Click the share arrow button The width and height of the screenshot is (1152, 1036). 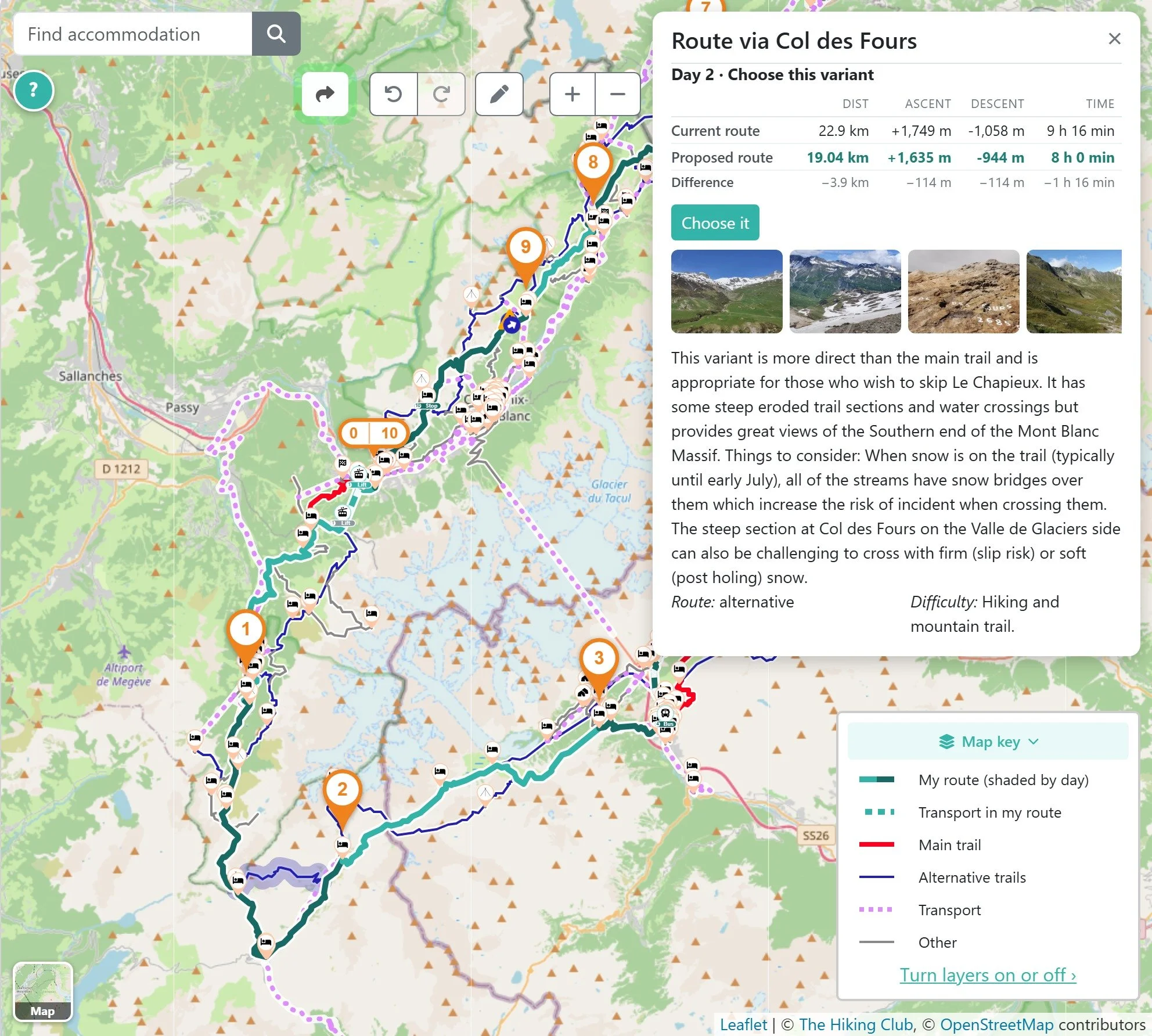pos(325,94)
